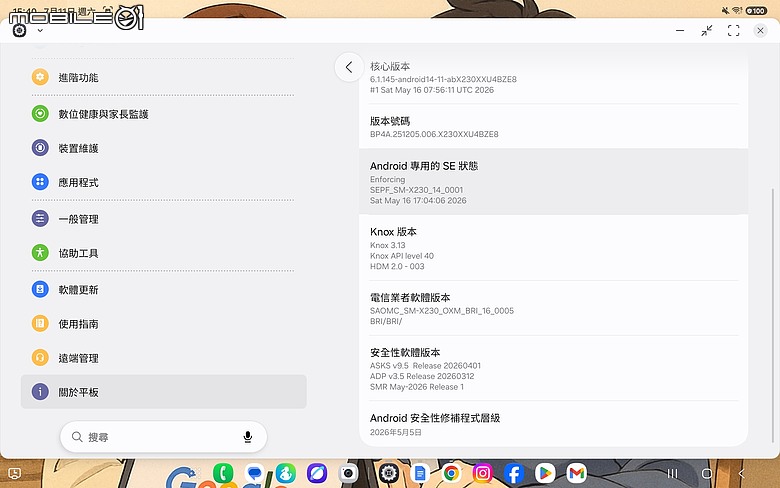
Task: Switch window to fullscreen mode
Action: click(x=733, y=31)
